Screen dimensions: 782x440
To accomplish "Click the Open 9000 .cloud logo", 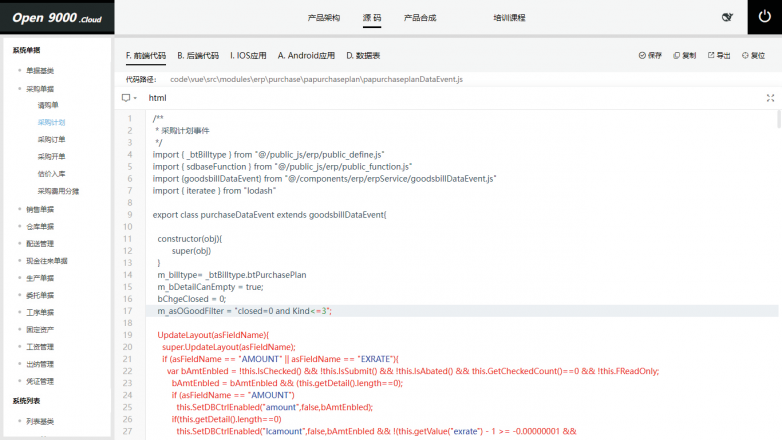I will [x=56, y=17].
